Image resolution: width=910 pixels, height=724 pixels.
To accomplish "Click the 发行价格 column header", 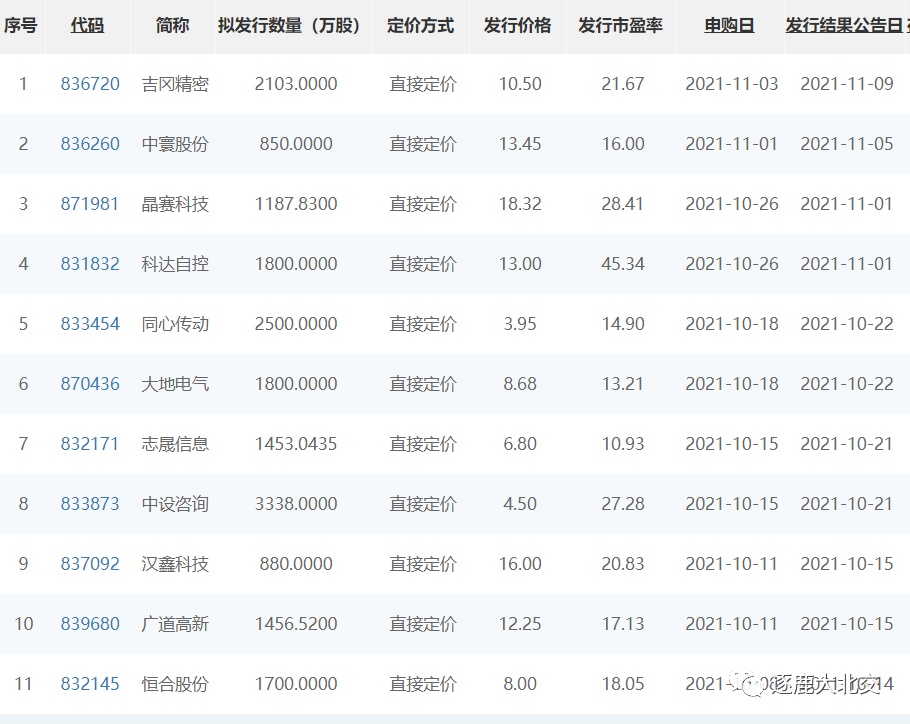I will (x=517, y=26).
